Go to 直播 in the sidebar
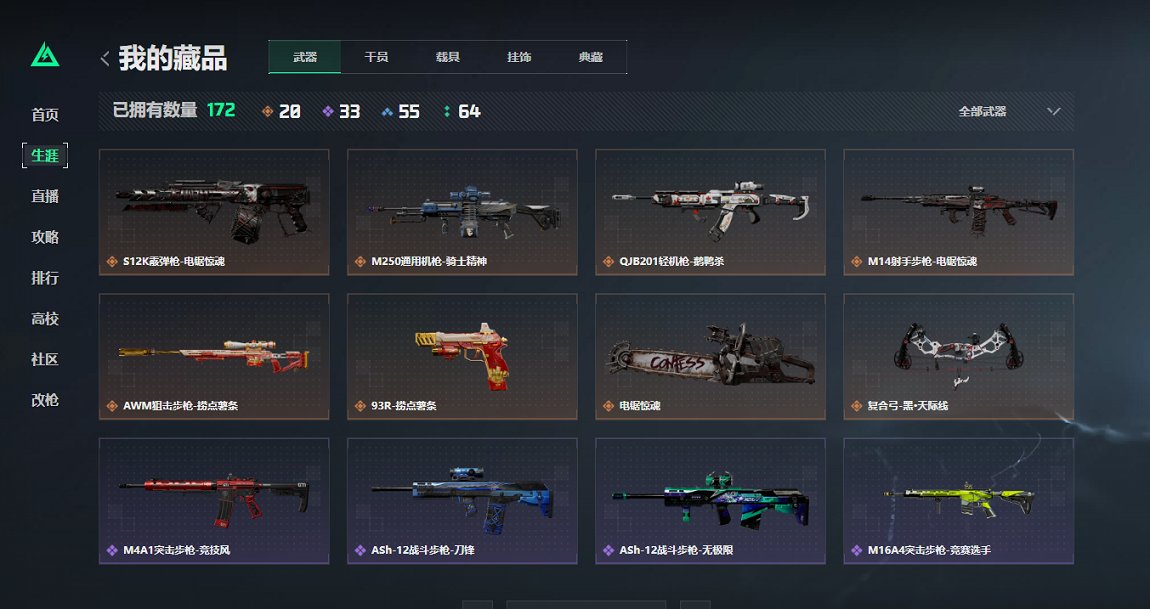This screenshot has width=1150, height=609. (x=45, y=196)
